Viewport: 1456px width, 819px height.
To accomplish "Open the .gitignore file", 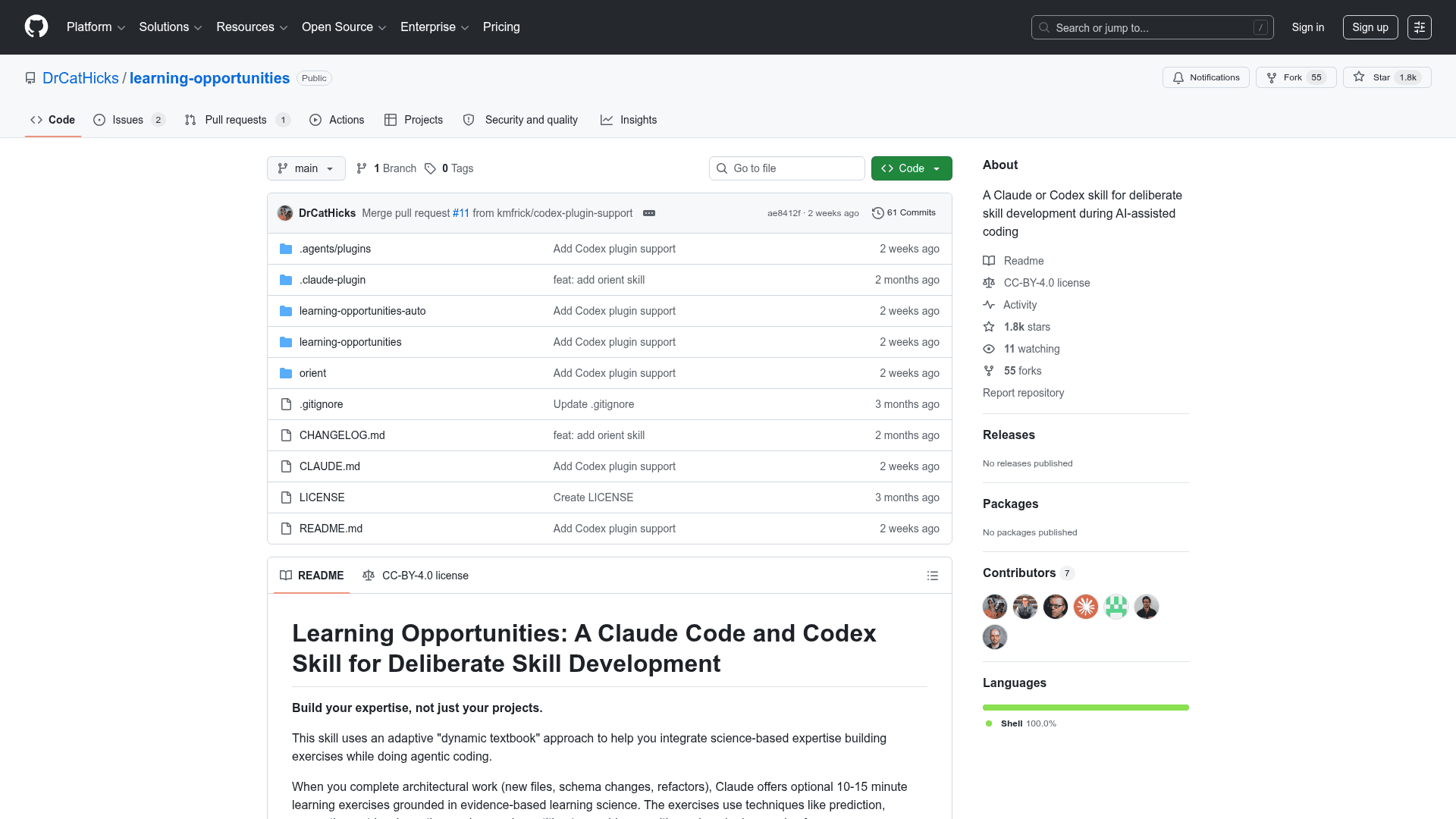I will (x=321, y=404).
